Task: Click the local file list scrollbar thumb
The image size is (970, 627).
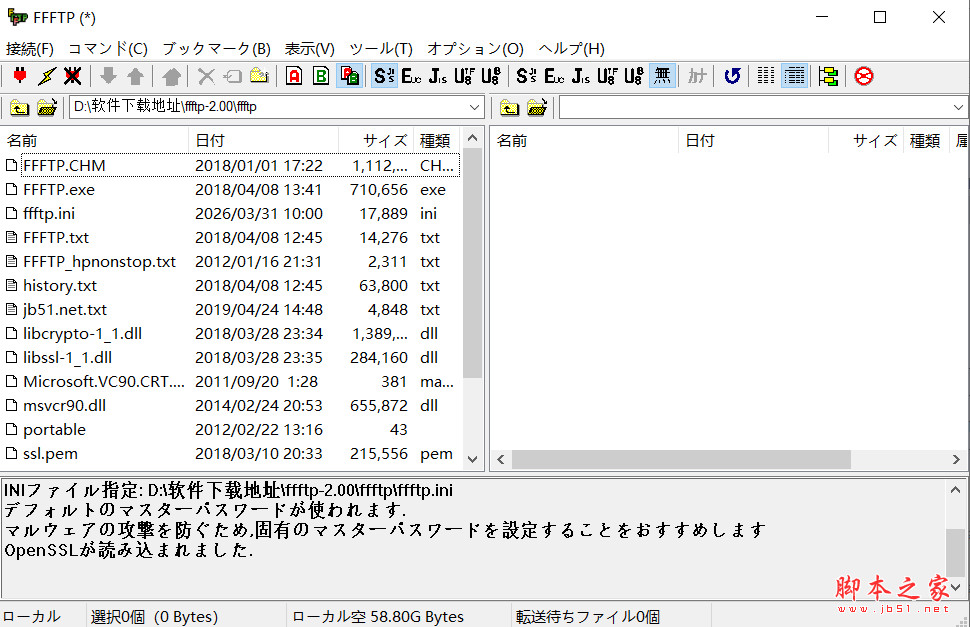Action: 473,263
